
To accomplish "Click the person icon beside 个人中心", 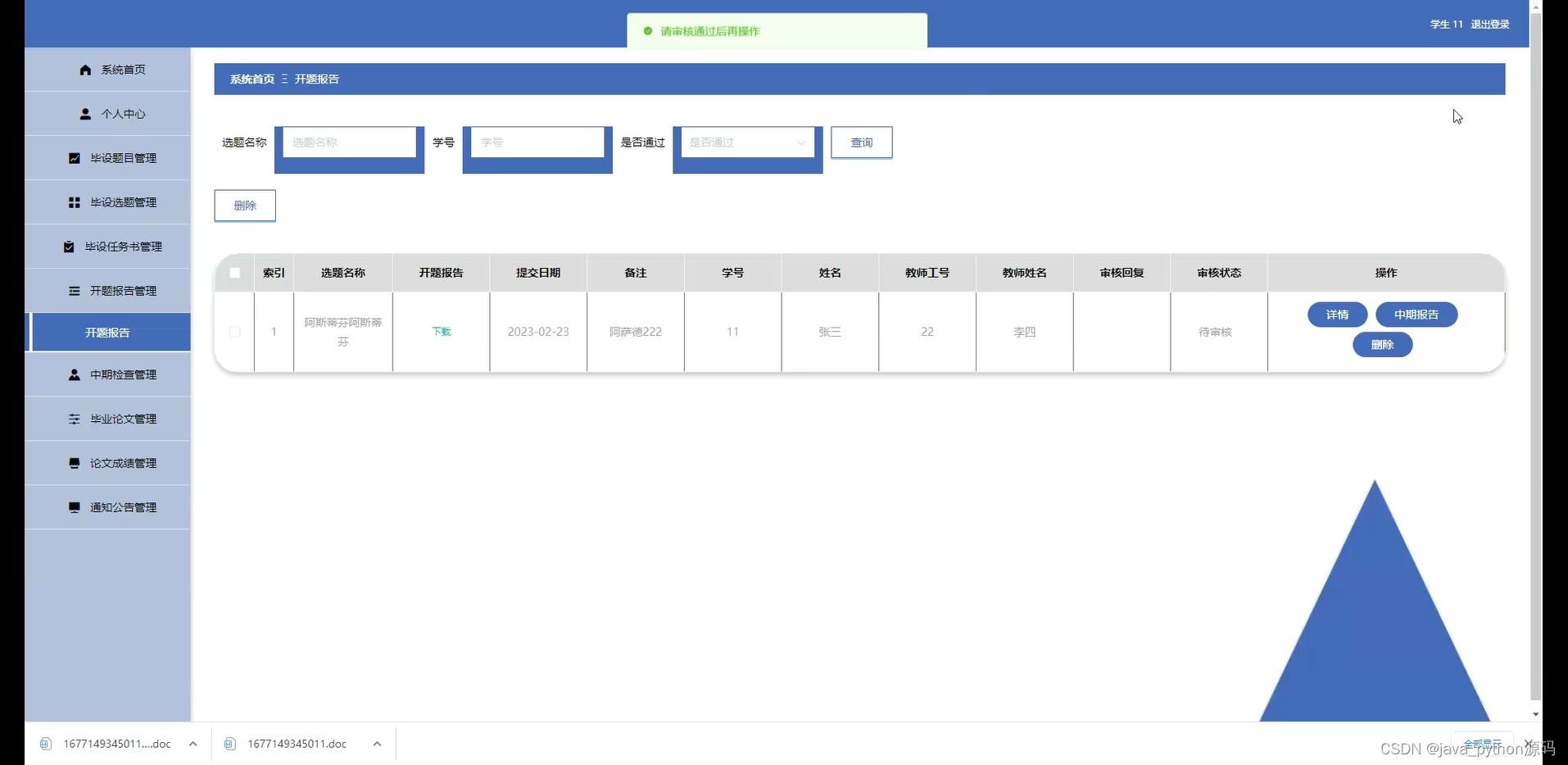I will tap(85, 114).
